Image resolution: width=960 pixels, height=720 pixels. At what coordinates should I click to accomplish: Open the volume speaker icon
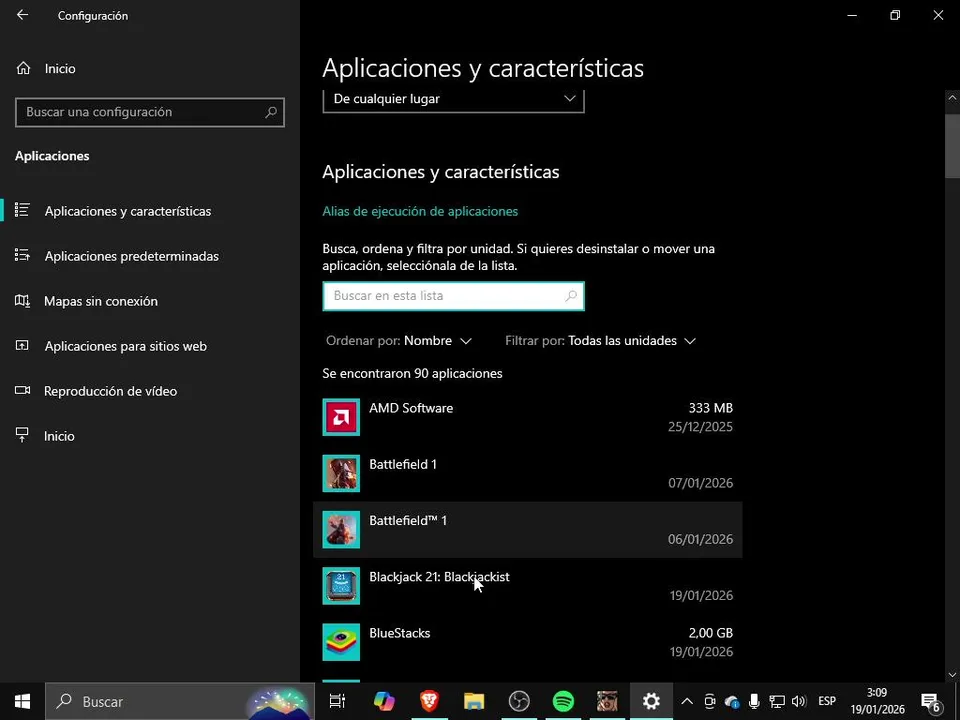[798, 702]
